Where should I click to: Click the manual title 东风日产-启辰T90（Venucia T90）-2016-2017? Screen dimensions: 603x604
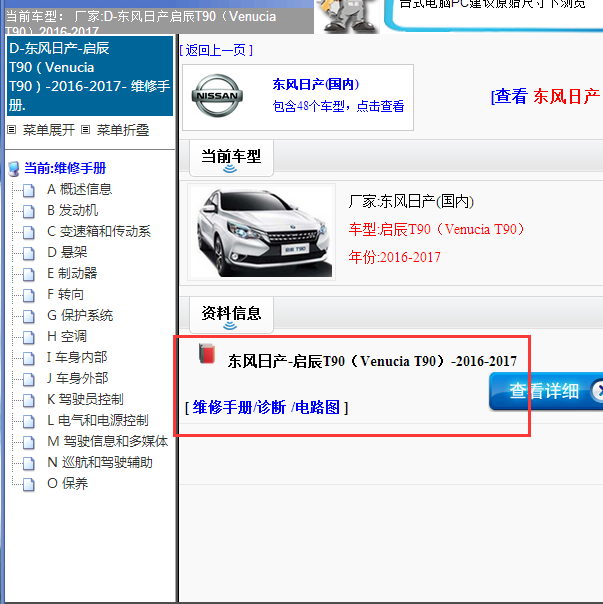372,361
